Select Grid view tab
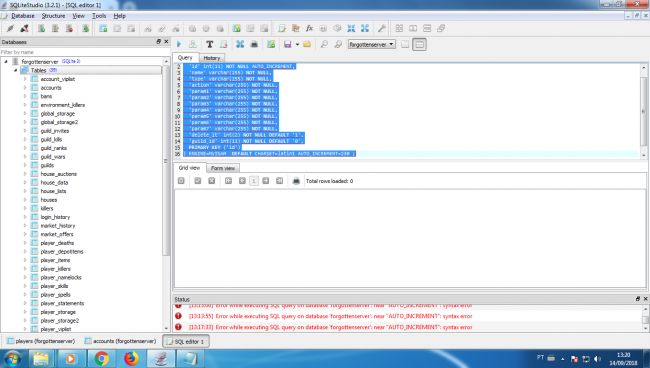Image resolution: width=650 pixels, height=368 pixels. [189, 167]
